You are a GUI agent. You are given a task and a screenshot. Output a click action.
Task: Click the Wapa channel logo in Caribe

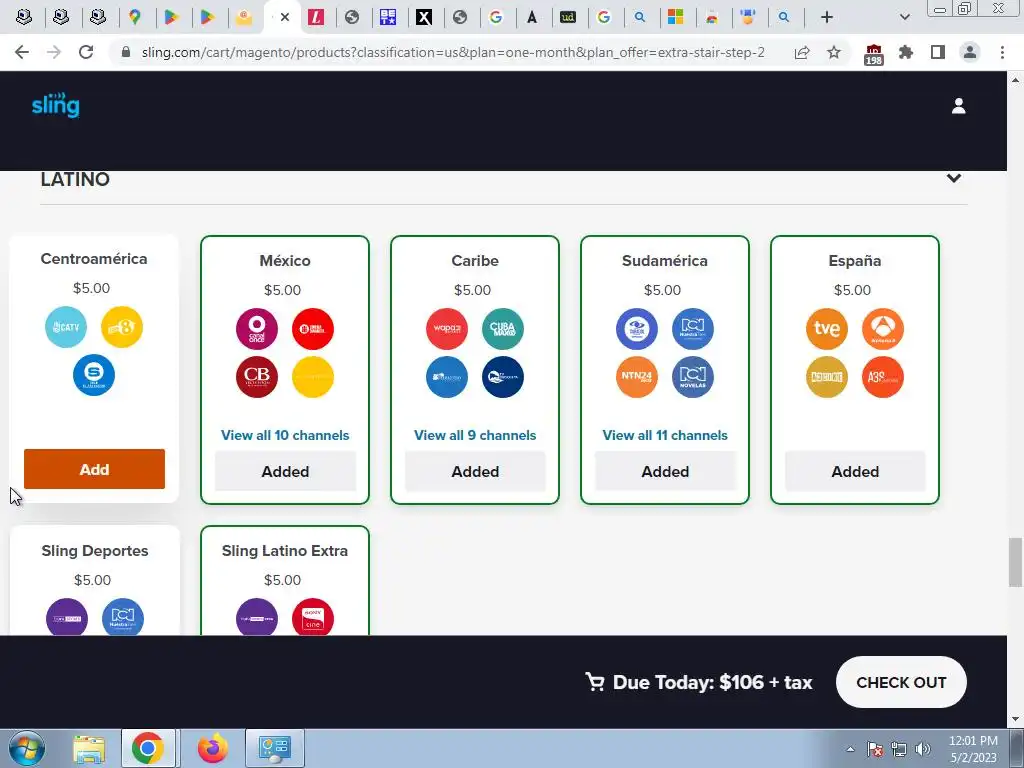(447, 329)
